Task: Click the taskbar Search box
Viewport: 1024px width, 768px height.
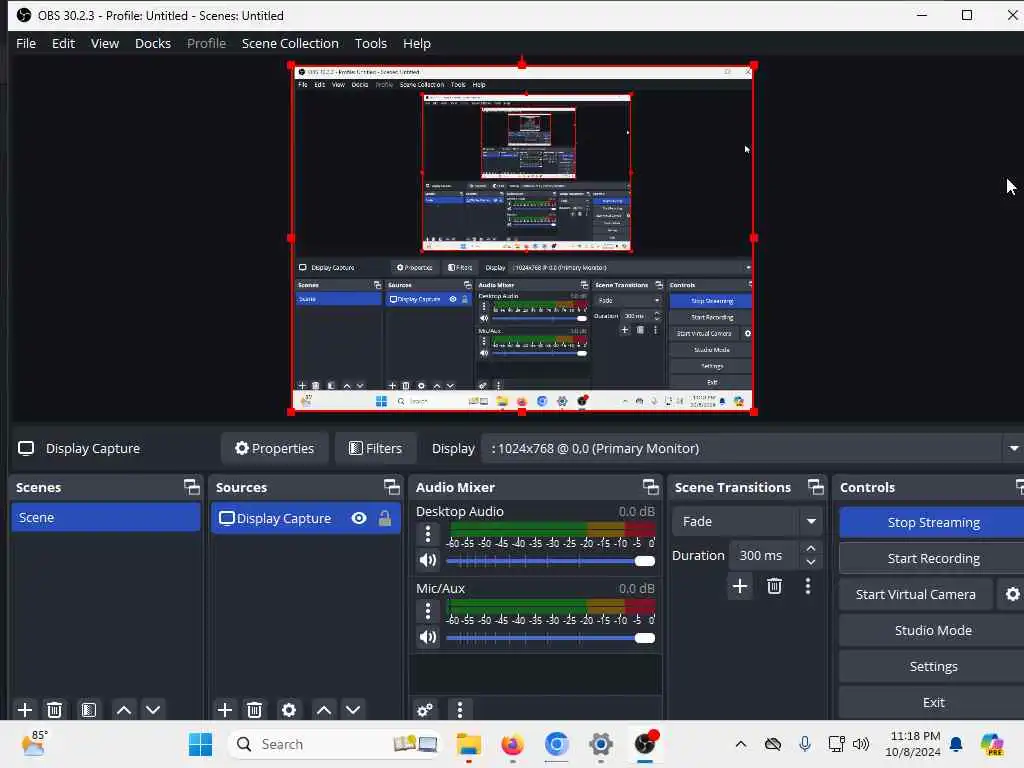Action: 336,744
